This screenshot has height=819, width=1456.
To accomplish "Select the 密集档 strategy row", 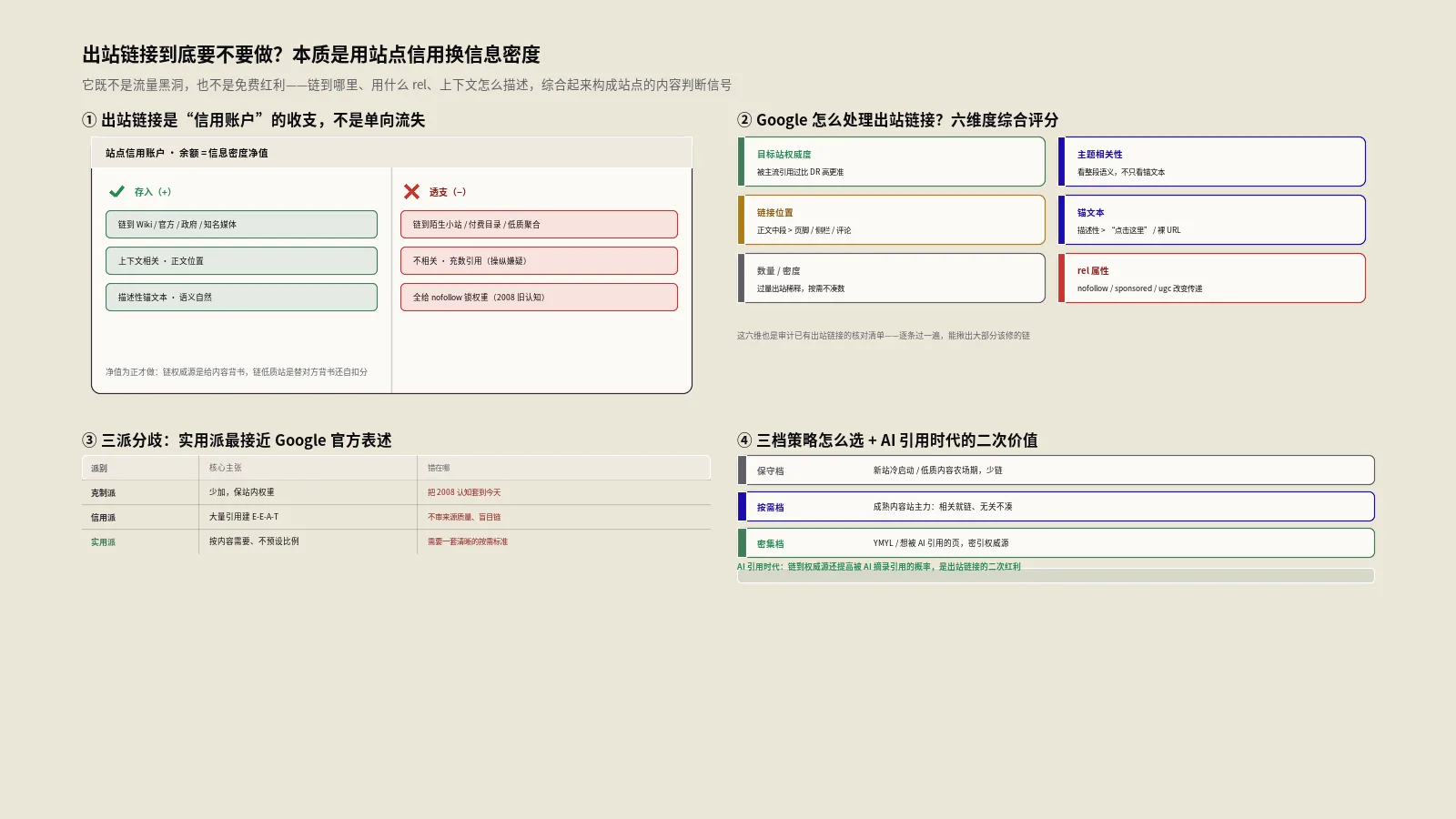I will (1056, 543).
